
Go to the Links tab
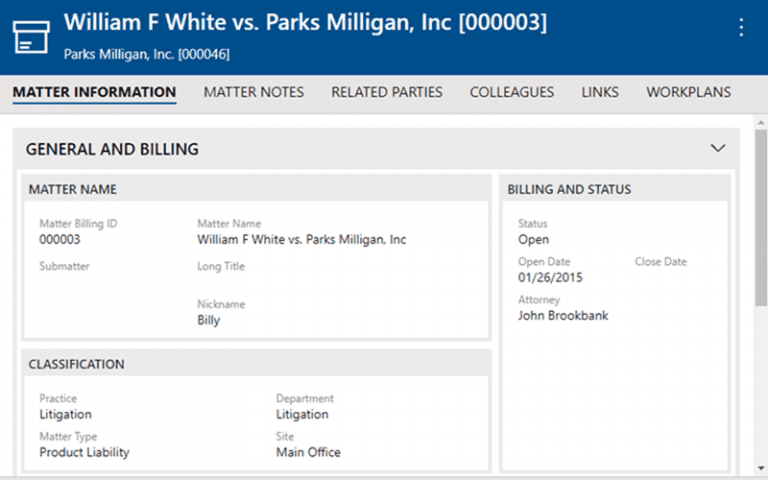600,92
